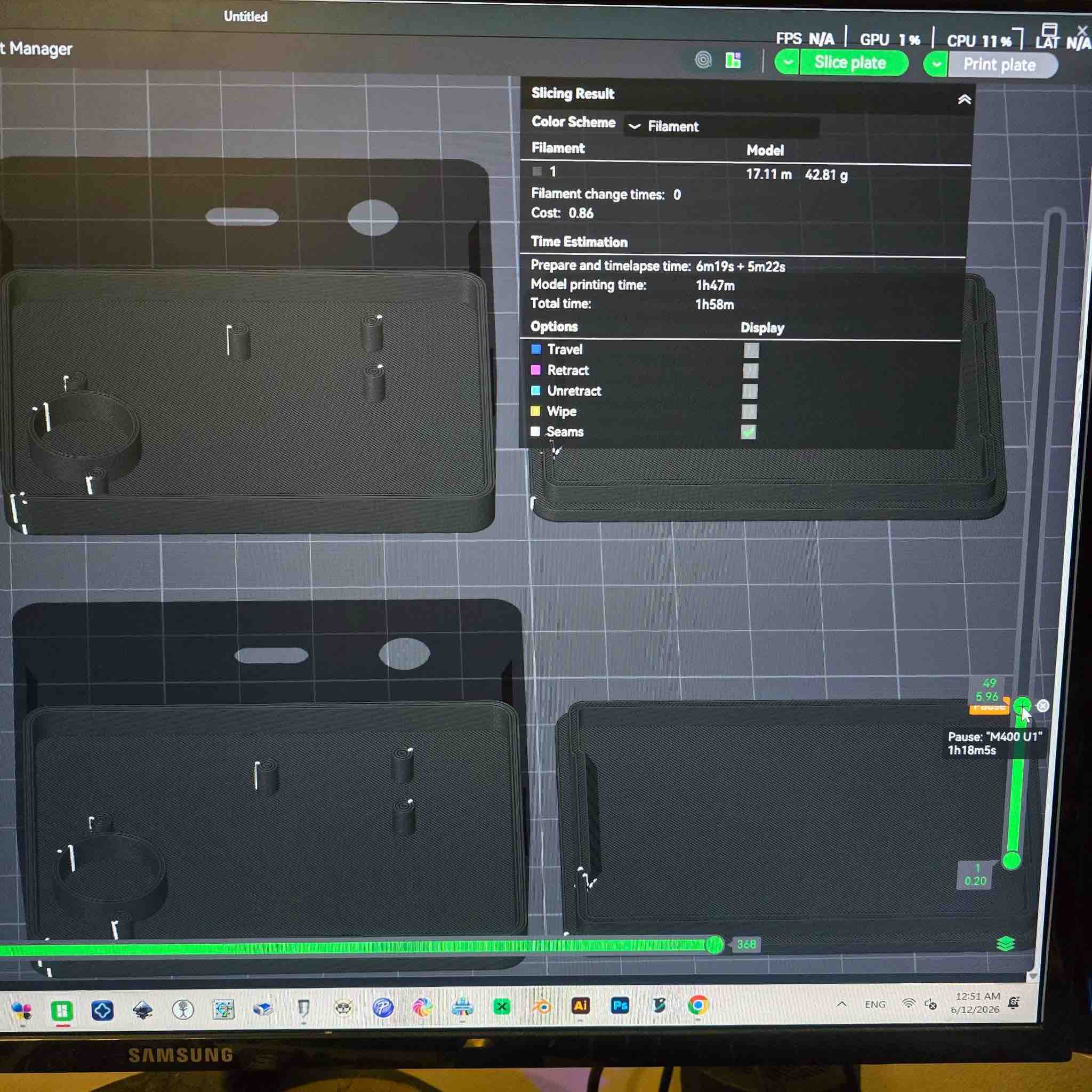Screen dimensions: 1092x1092
Task: Open the filament spool icon beside Slice plate
Action: [703, 59]
